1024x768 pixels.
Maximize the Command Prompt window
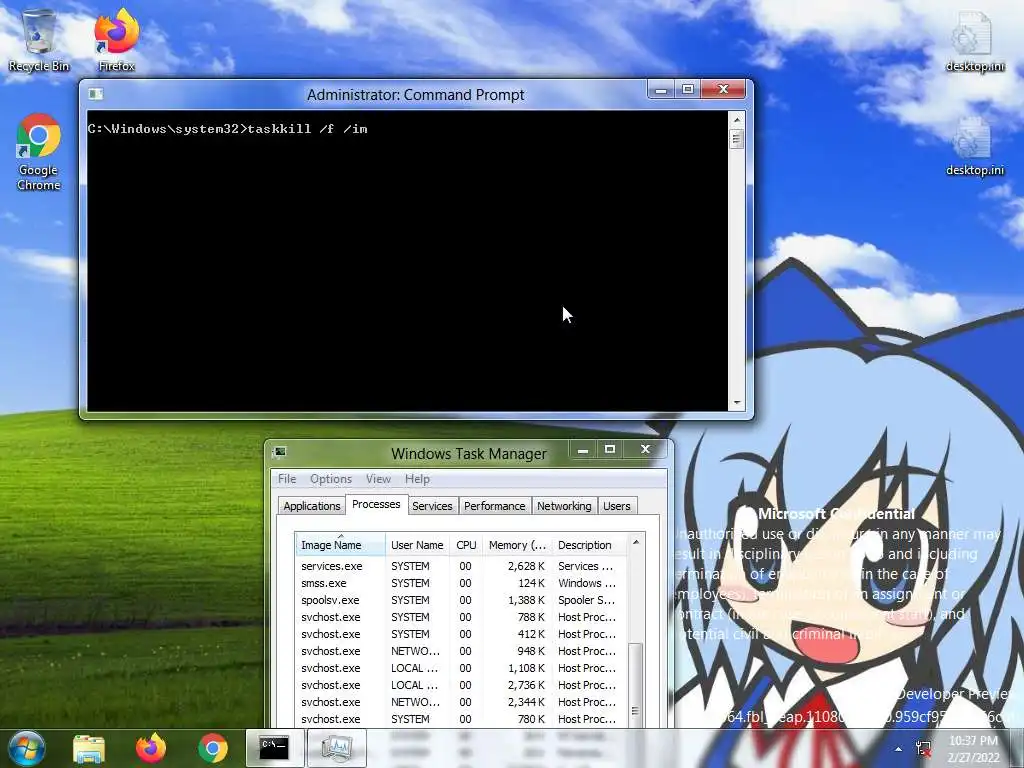click(x=688, y=89)
